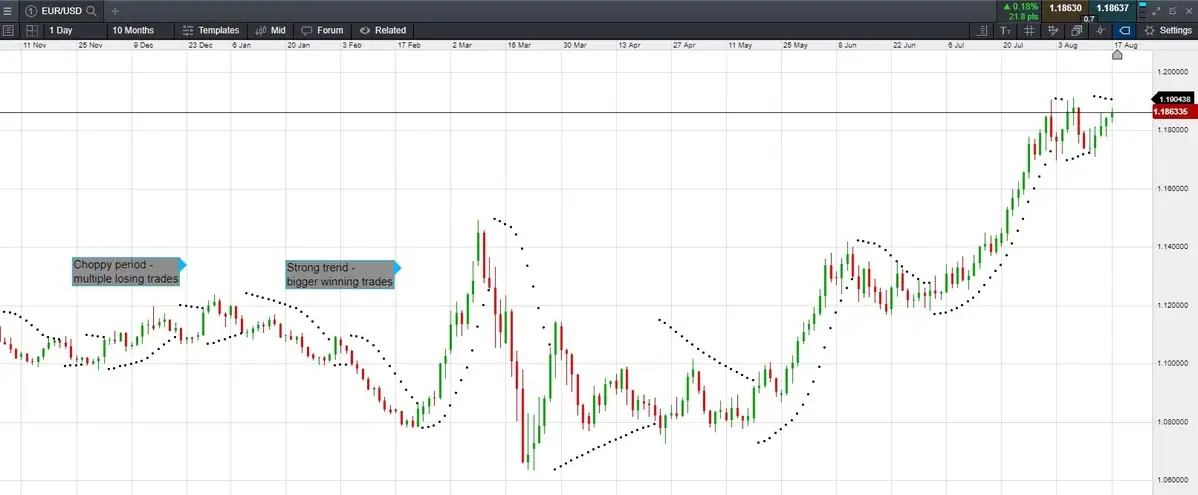1198x495 pixels.
Task: Click the overlapping windows clone icon
Action: click(x=1077, y=30)
